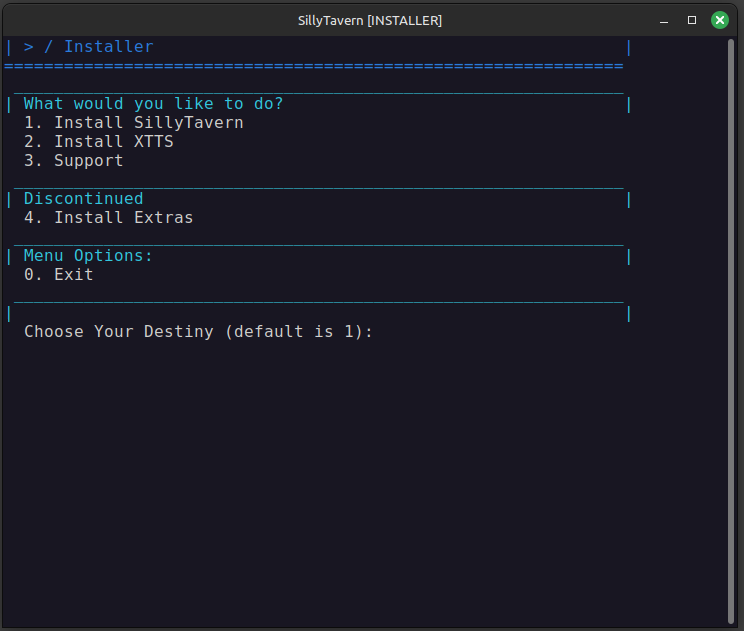
Task: Click the '> / Installer' breadcrumb text
Action: point(88,47)
